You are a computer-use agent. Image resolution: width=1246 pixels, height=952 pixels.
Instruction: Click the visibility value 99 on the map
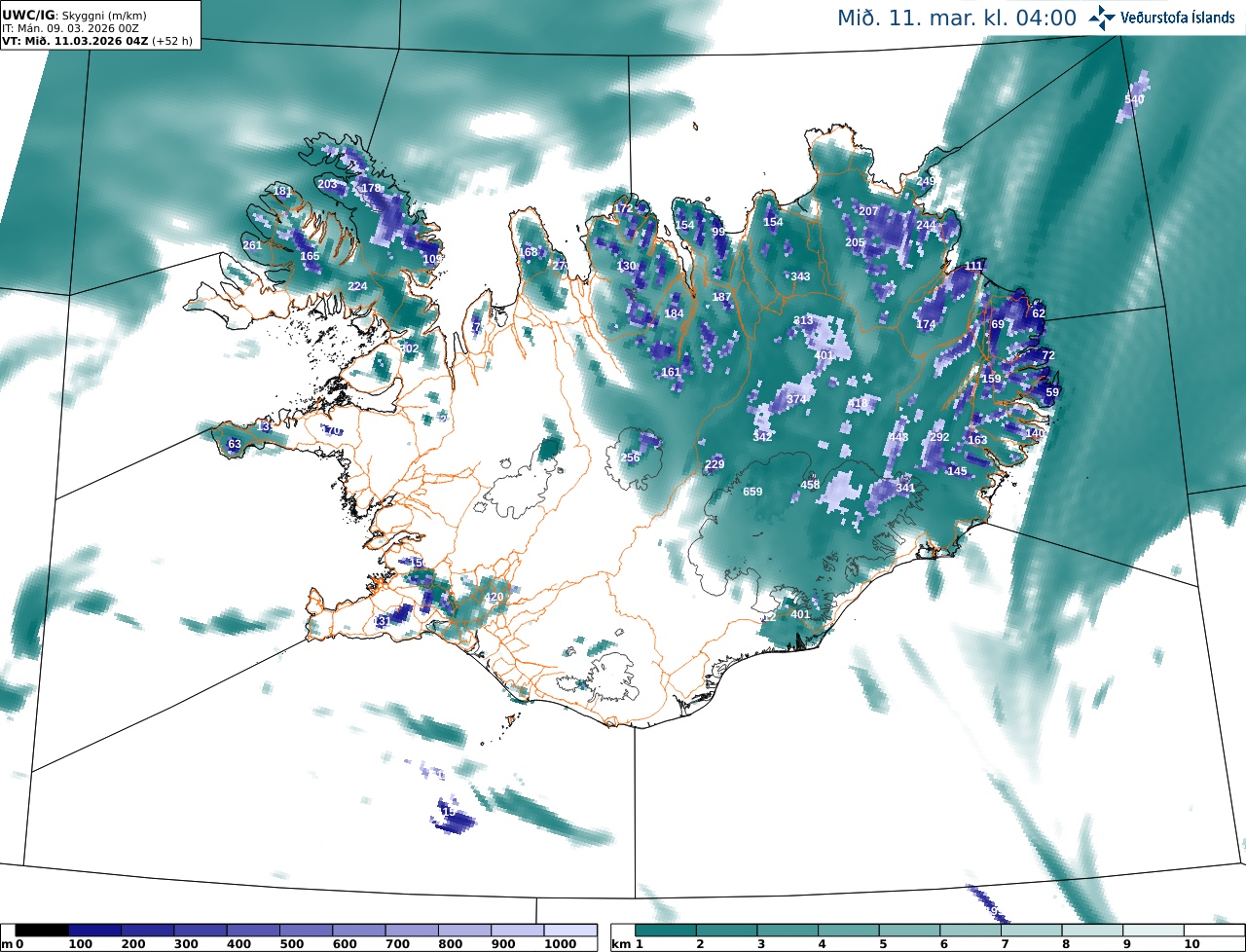tap(718, 232)
